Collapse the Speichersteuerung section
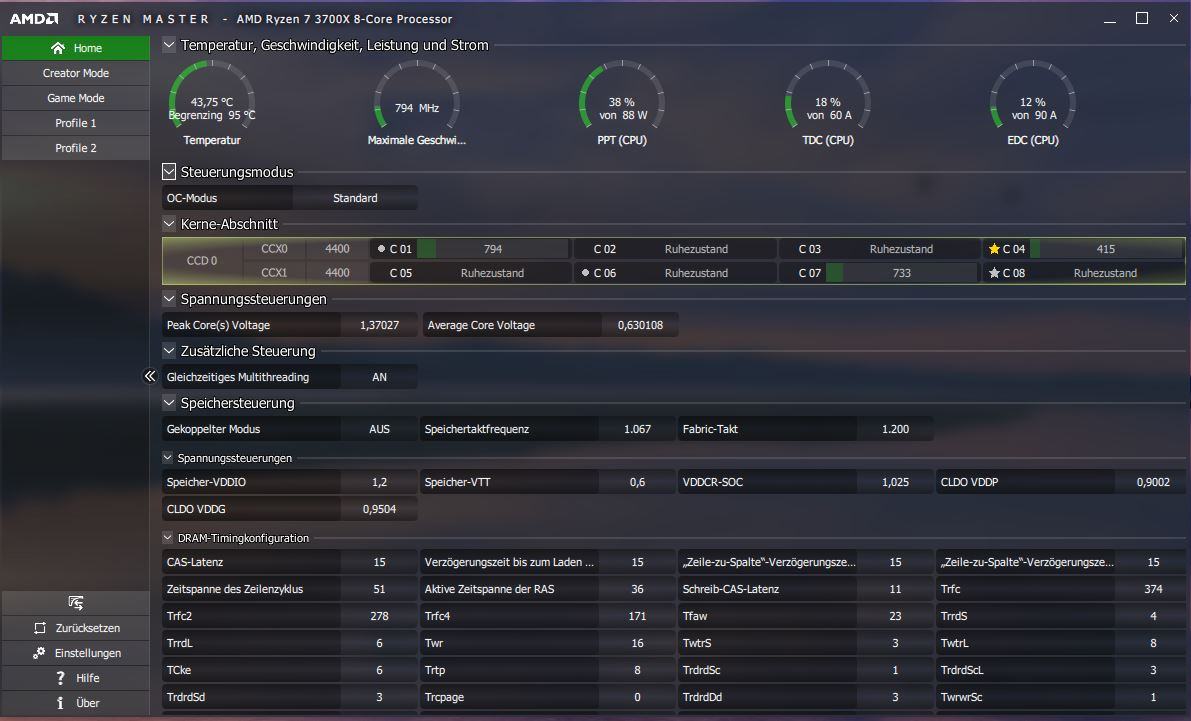 (169, 403)
